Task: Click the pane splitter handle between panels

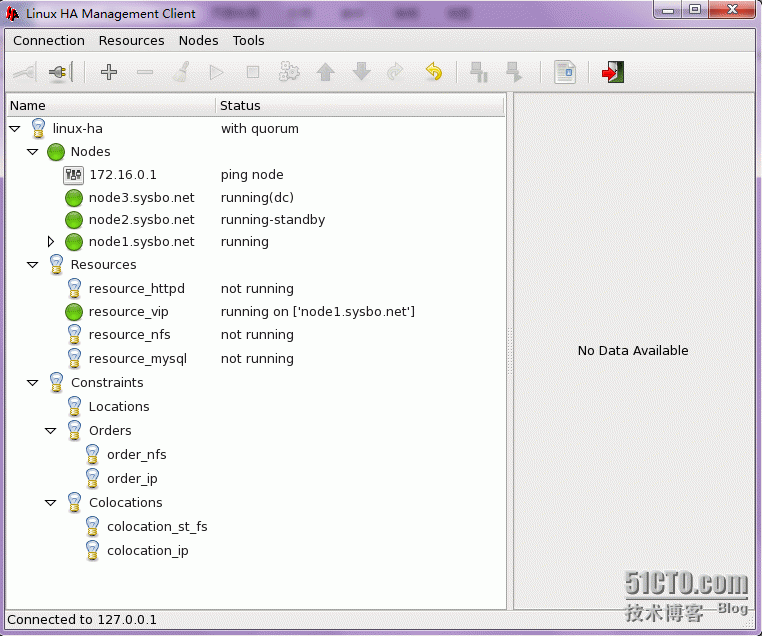Action: 510,351
